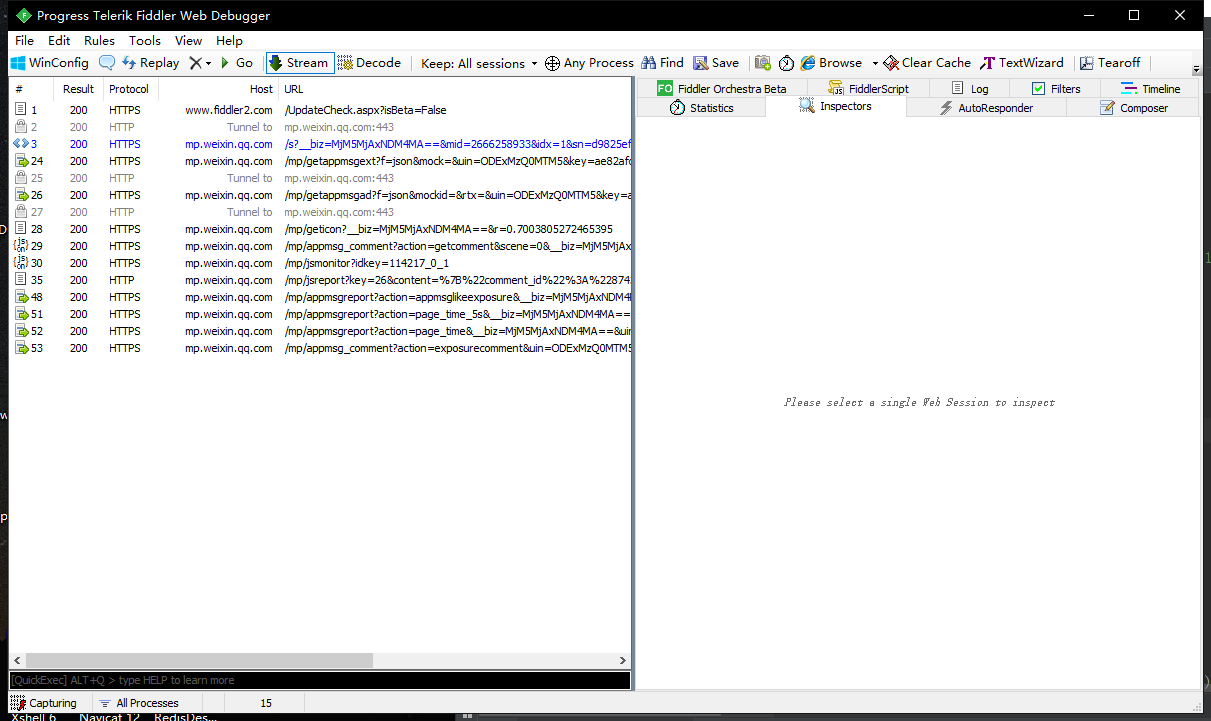Open the Help menu
The image size is (1211, 721).
(229, 41)
